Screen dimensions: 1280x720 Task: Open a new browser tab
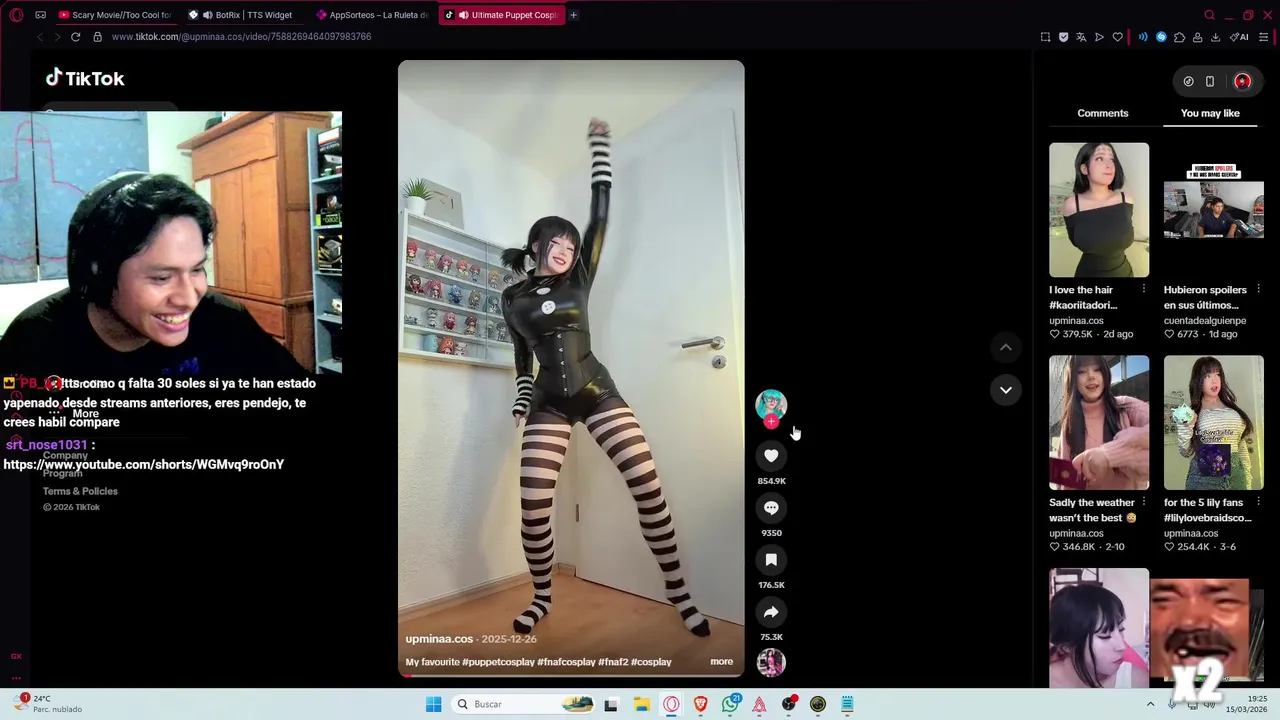(573, 15)
